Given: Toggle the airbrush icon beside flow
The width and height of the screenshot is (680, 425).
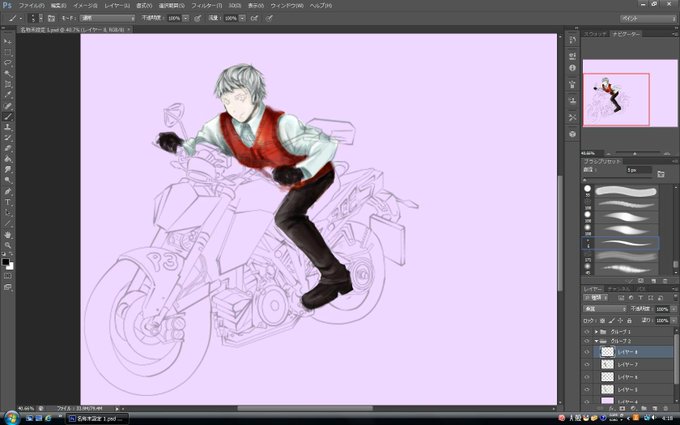Looking at the screenshot, I should tap(255, 18).
